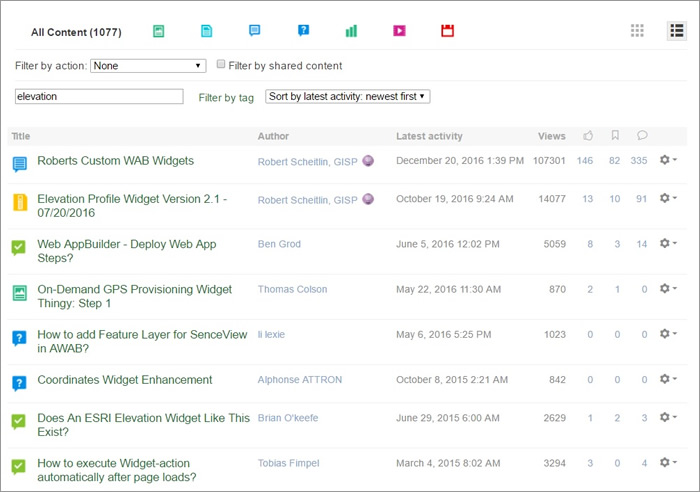Viewport: 700px width, 492px height.
Task: Filter content by discussions icon
Action: tap(255, 31)
